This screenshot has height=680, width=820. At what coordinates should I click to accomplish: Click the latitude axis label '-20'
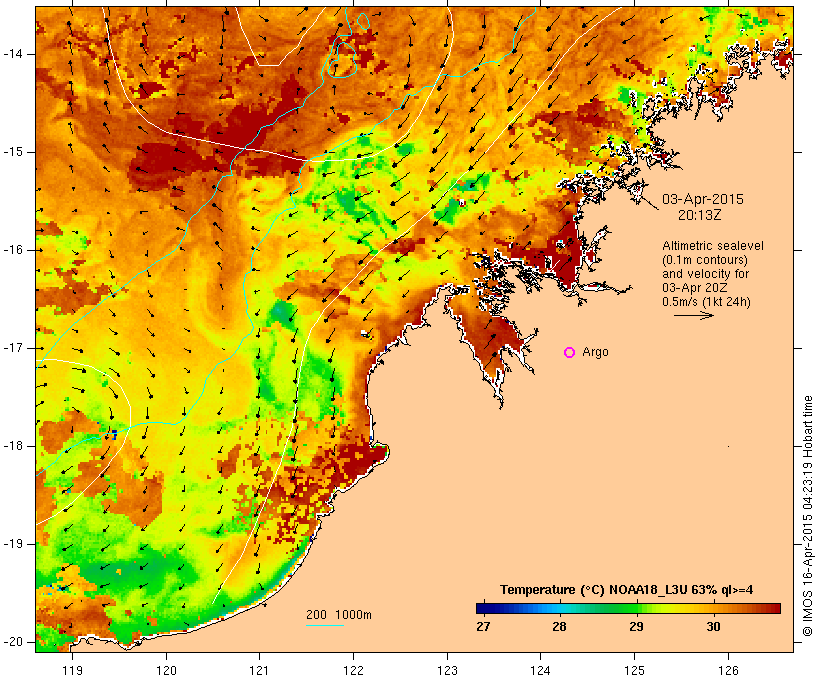[12, 642]
